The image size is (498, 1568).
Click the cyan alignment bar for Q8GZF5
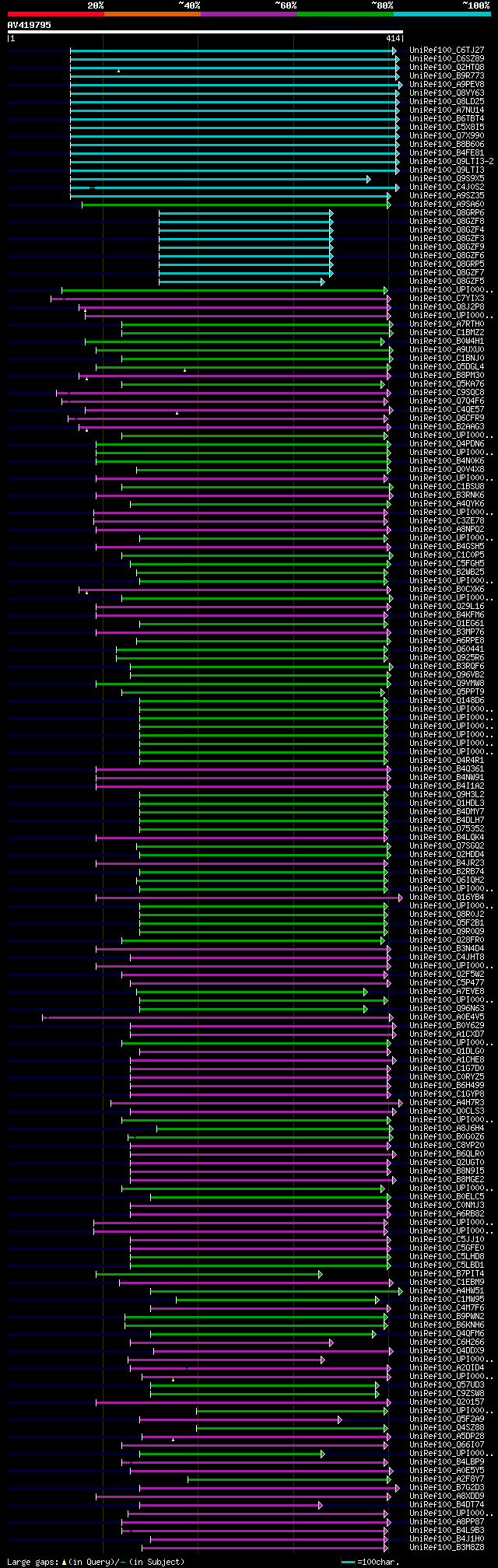pos(242,282)
